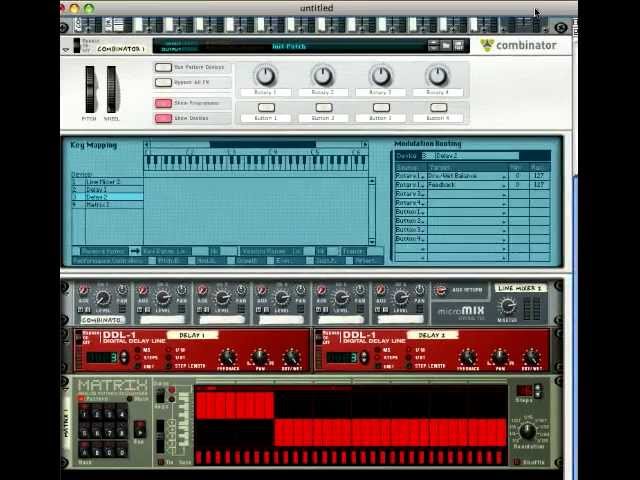Click the keyboard range left arrow

147,144
